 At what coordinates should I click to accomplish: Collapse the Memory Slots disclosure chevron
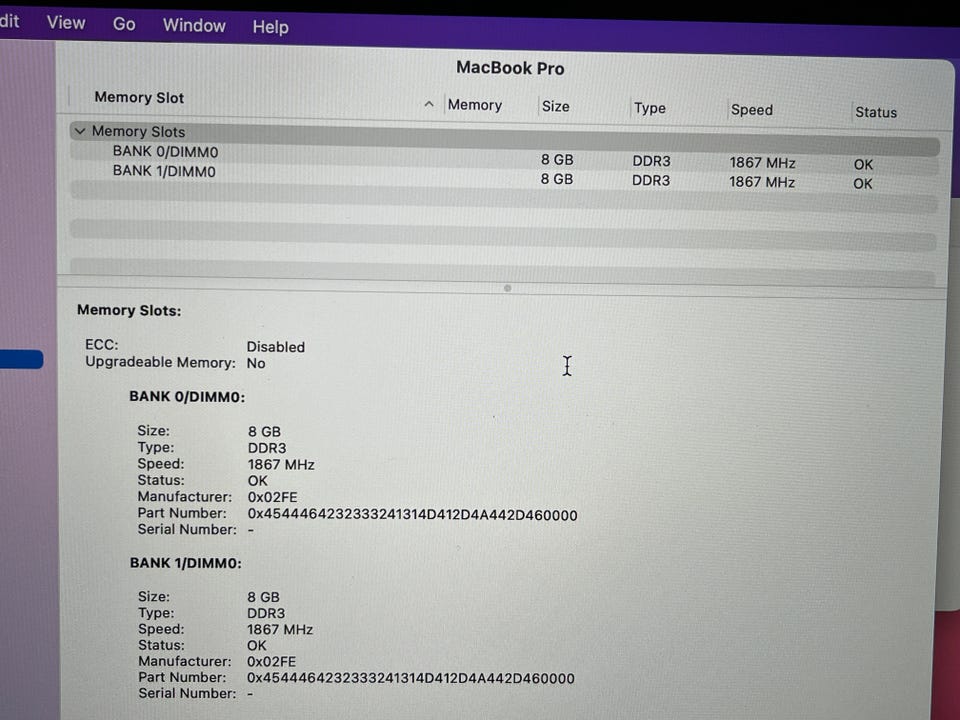pyautogui.click(x=80, y=131)
